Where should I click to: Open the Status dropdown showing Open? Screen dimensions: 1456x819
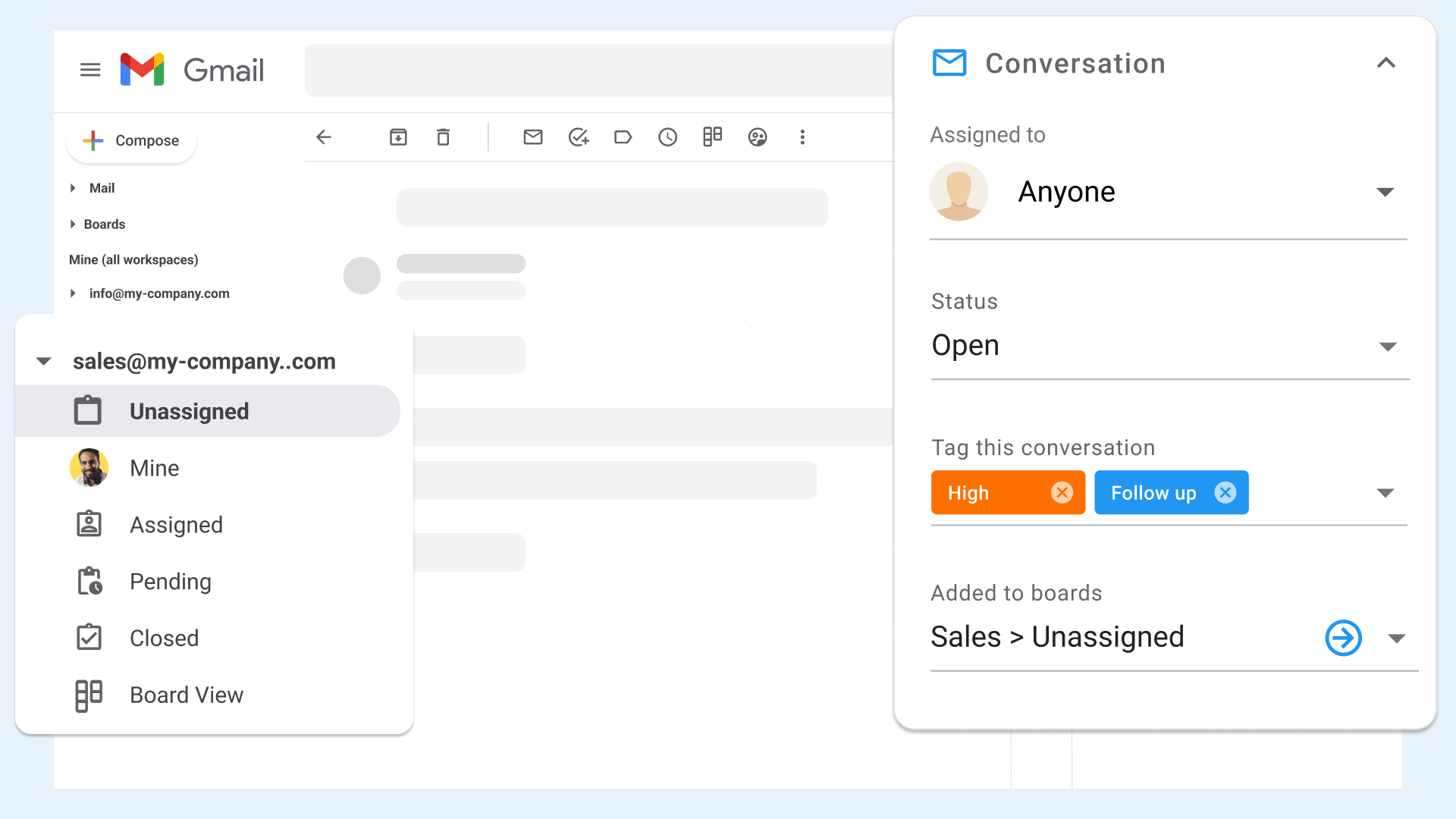click(x=1387, y=347)
